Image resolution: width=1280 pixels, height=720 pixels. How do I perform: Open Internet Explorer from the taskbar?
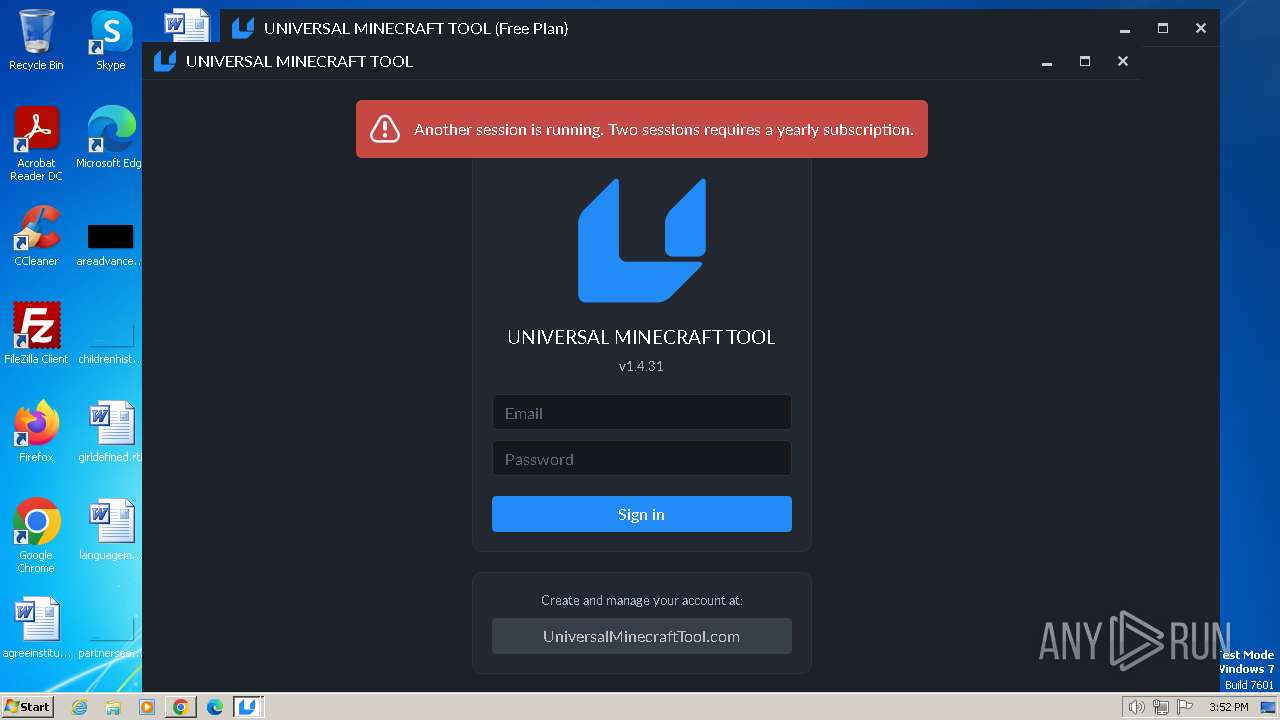80,707
